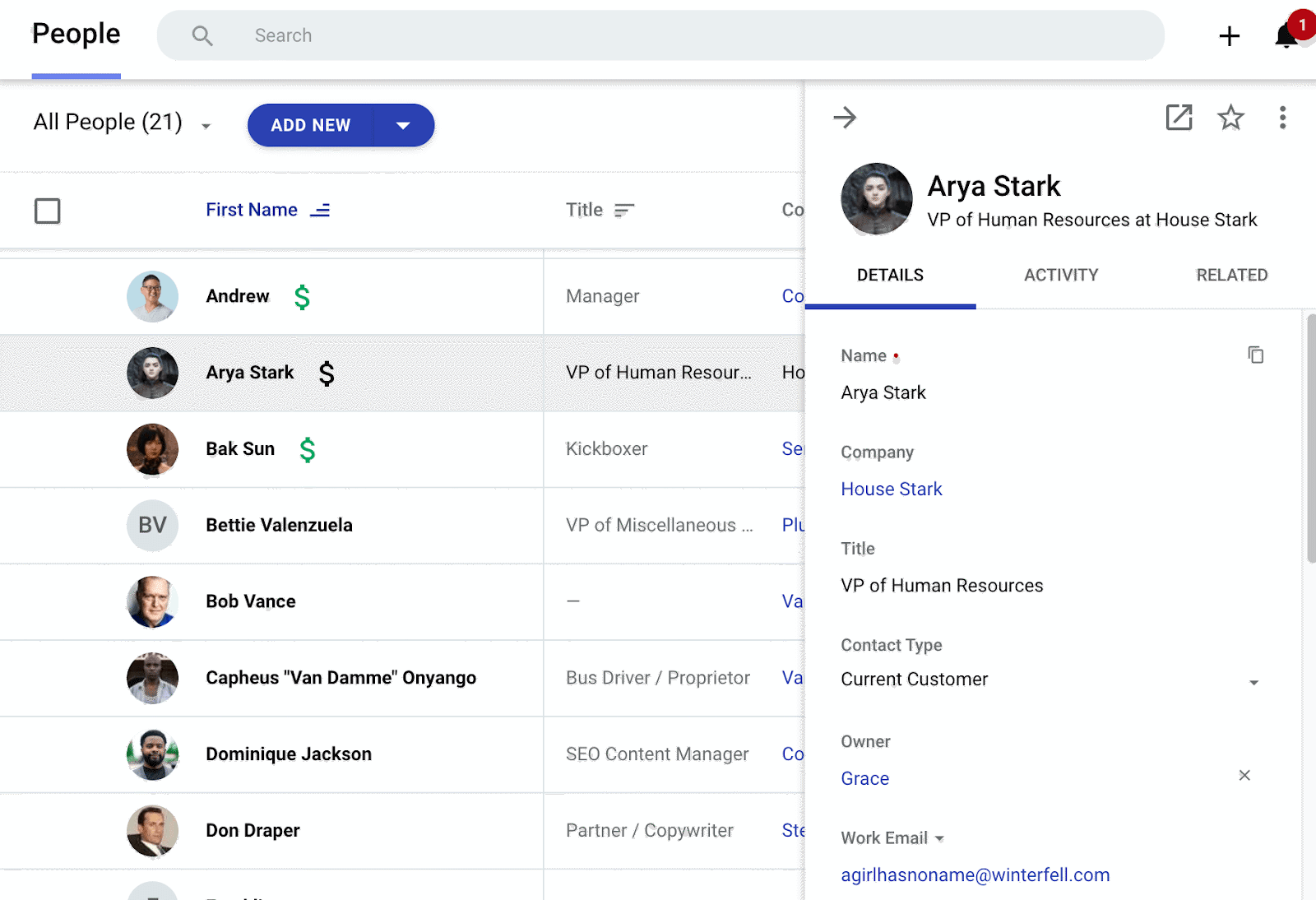Click the large Arya Stark profile picture
1316x900 pixels.
pyautogui.click(x=877, y=199)
